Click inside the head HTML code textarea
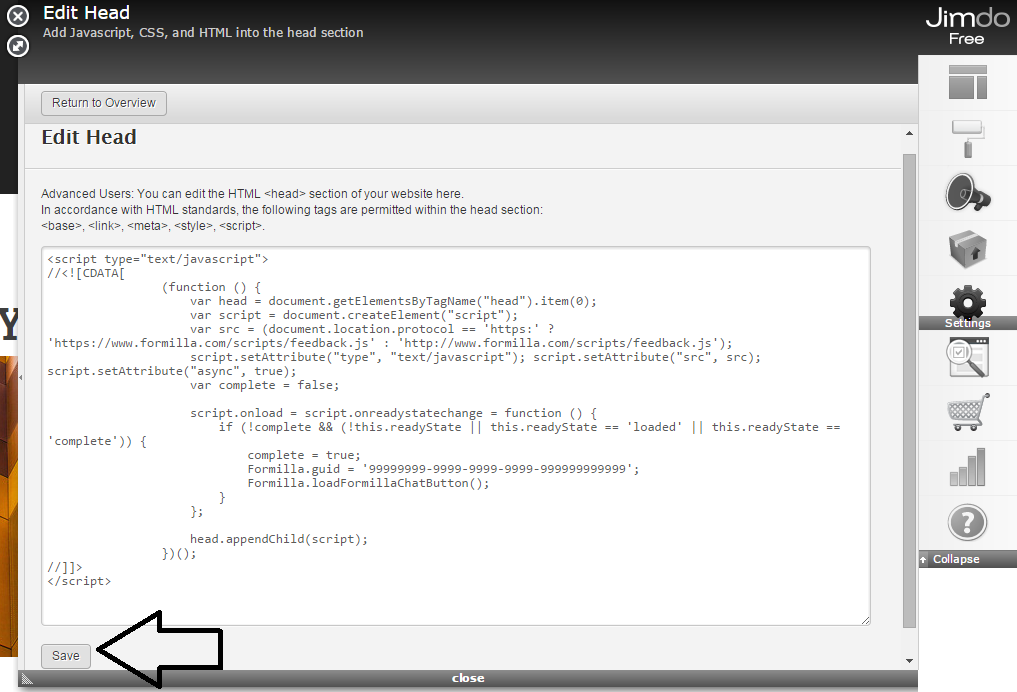 coord(455,436)
